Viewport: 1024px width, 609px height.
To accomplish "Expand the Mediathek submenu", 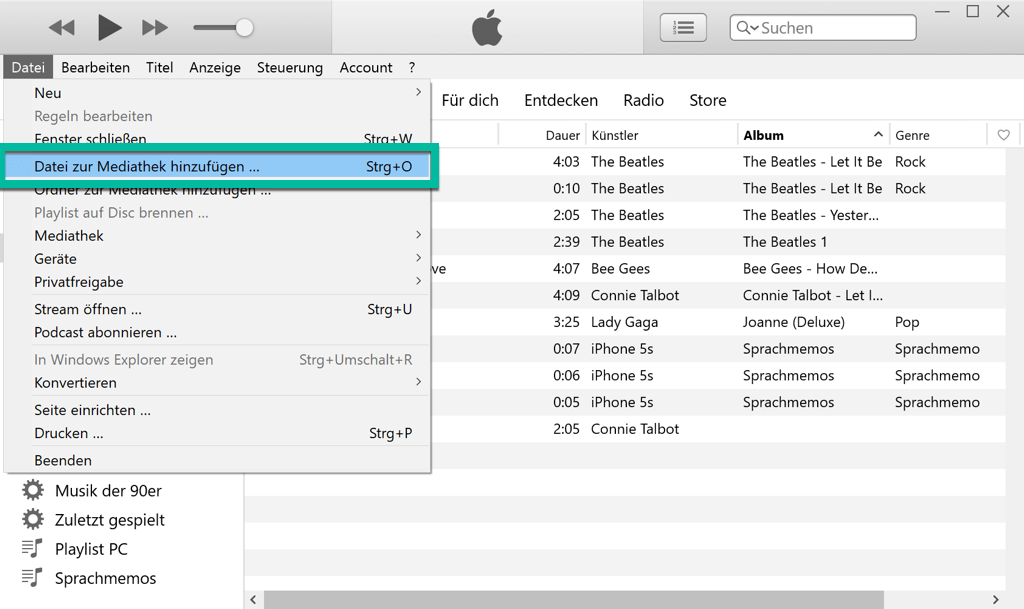I will pyautogui.click(x=217, y=236).
